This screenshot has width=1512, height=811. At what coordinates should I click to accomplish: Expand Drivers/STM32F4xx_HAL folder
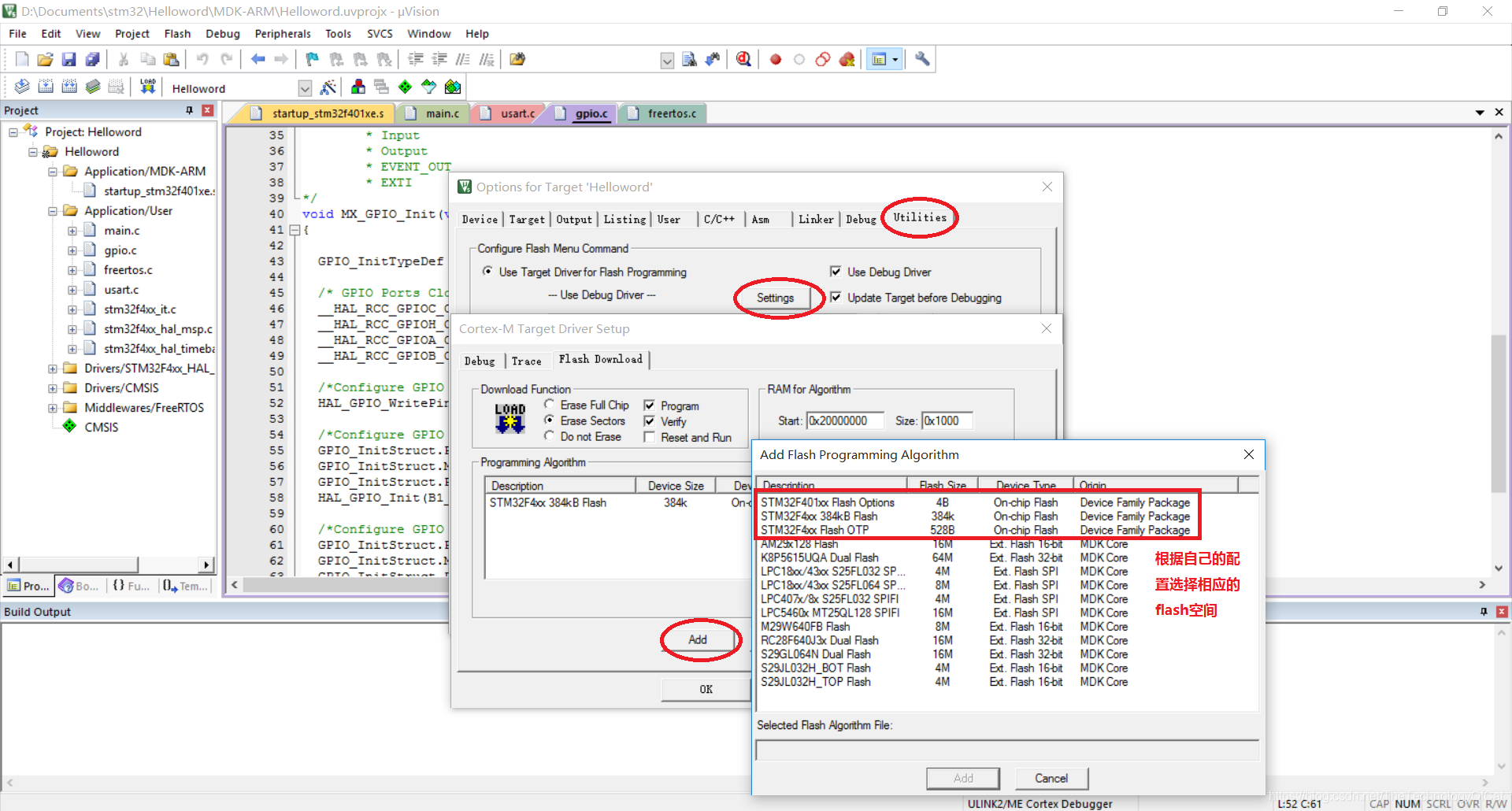(x=53, y=368)
